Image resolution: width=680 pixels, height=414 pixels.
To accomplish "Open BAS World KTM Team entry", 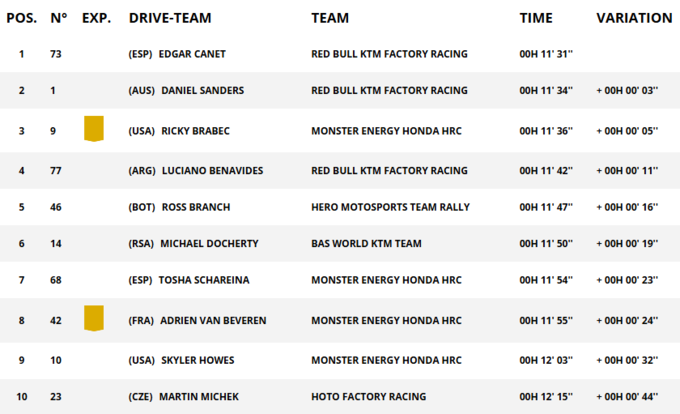I will click(x=366, y=243).
